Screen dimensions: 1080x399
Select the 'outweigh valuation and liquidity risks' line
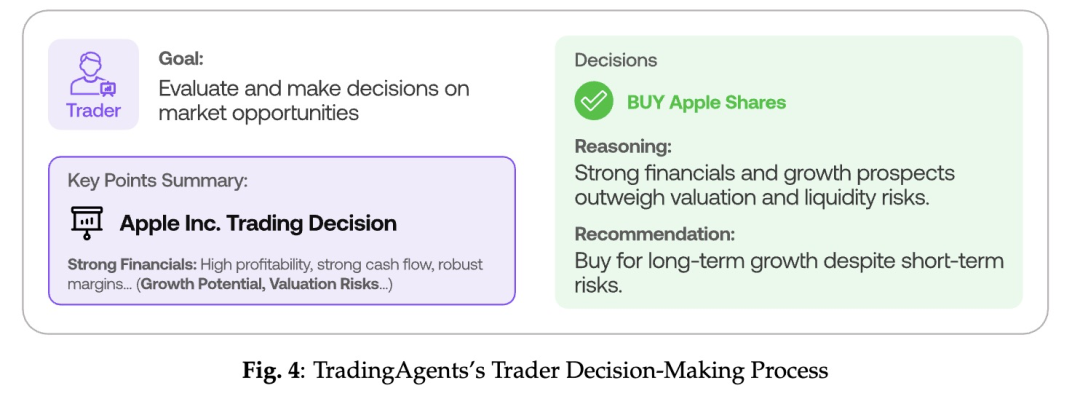pos(753,197)
